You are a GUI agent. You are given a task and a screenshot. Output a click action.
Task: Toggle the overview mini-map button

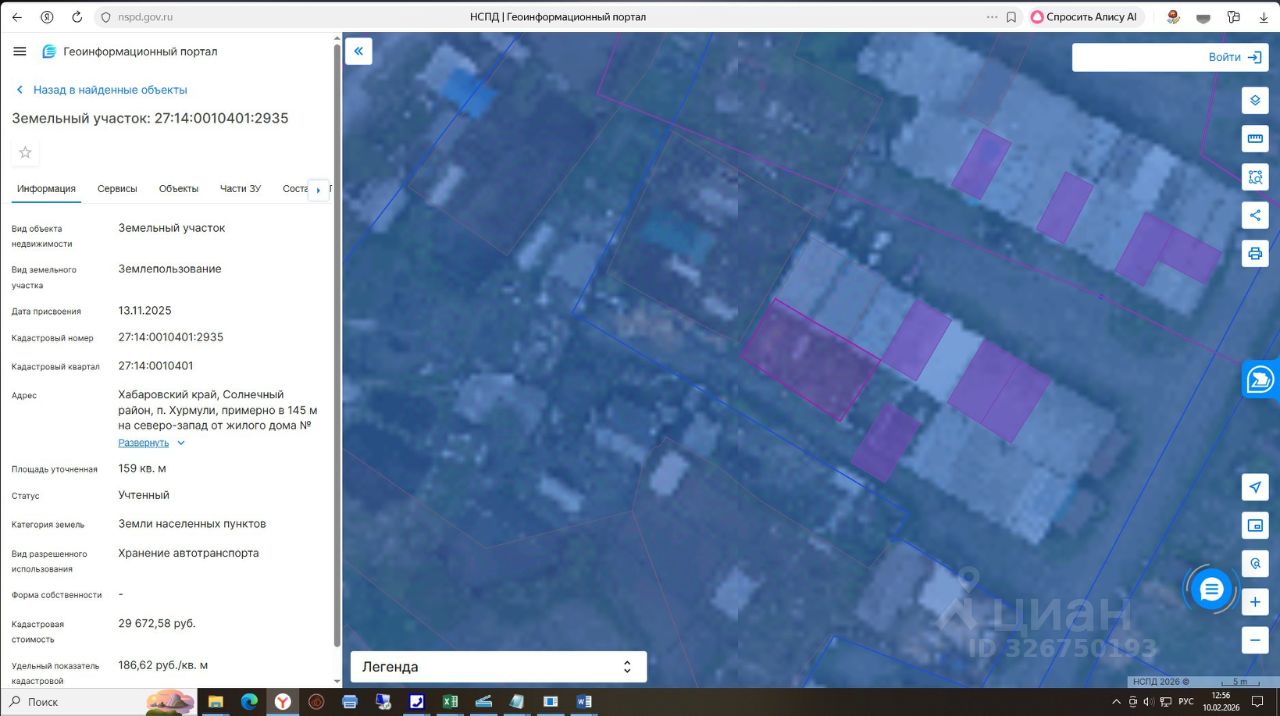(x=1255, y=525)
